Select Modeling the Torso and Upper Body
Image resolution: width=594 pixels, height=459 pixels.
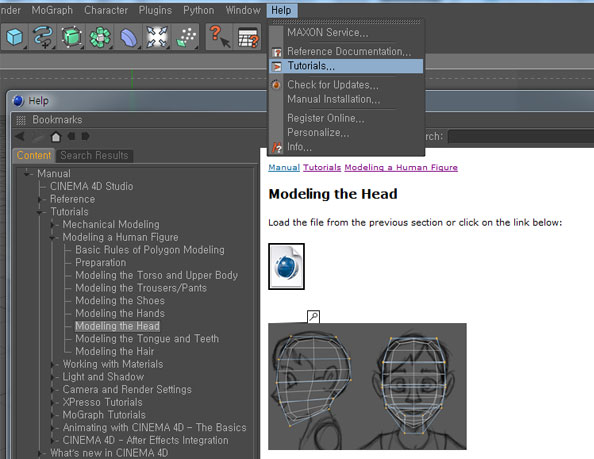click(x=157, y=275)
